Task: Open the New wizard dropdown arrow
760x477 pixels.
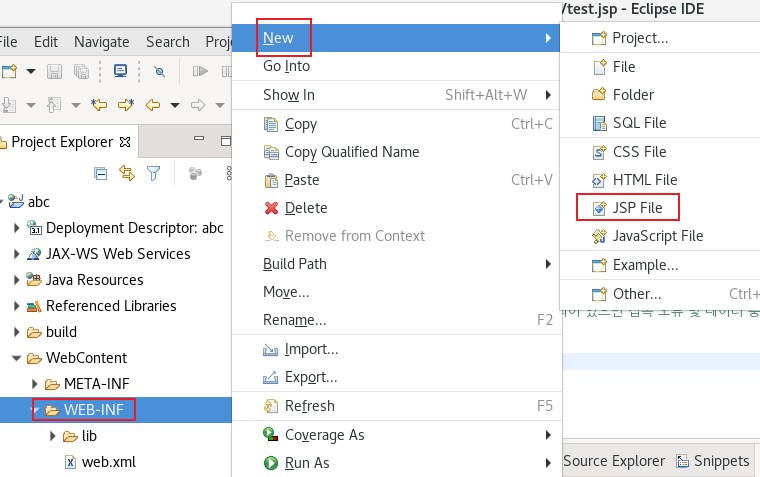Action: click(x=31, y=72)
